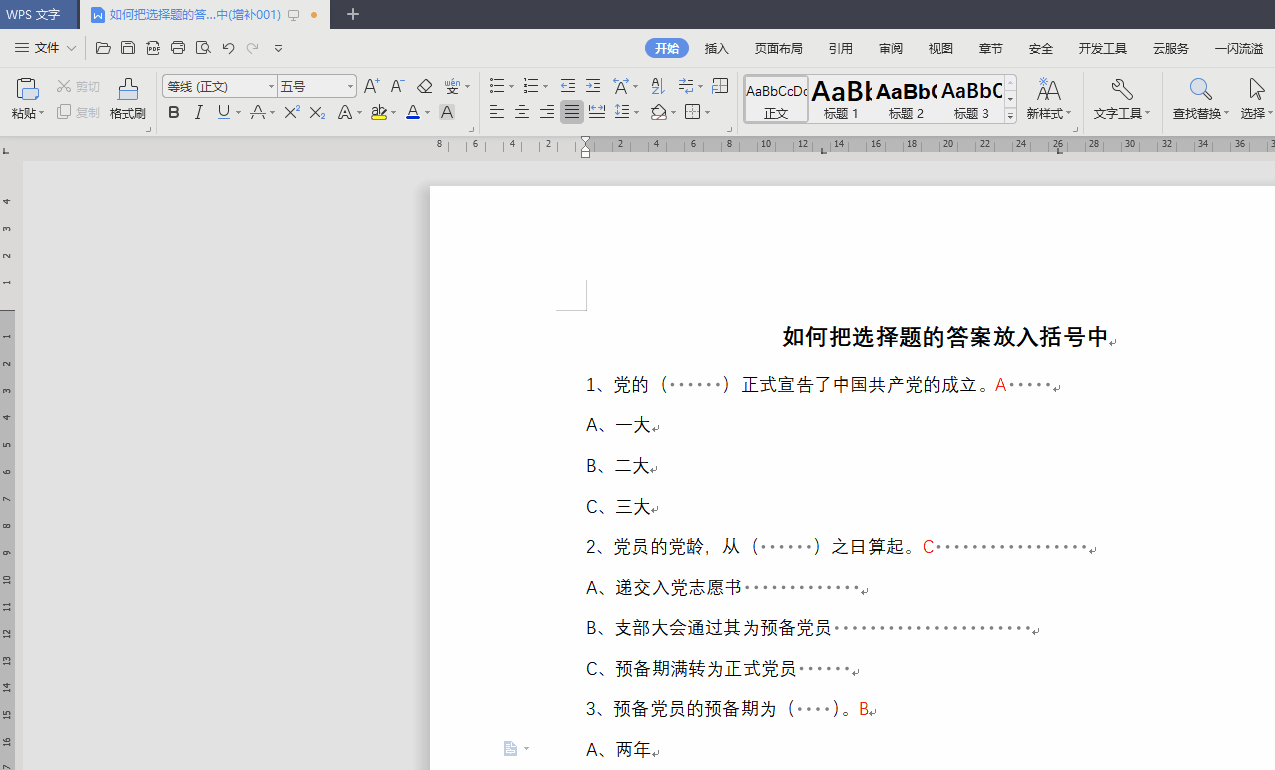Switch to the 视图 tab
Viewport: 1275px width, 770px height.
point(941,48)
